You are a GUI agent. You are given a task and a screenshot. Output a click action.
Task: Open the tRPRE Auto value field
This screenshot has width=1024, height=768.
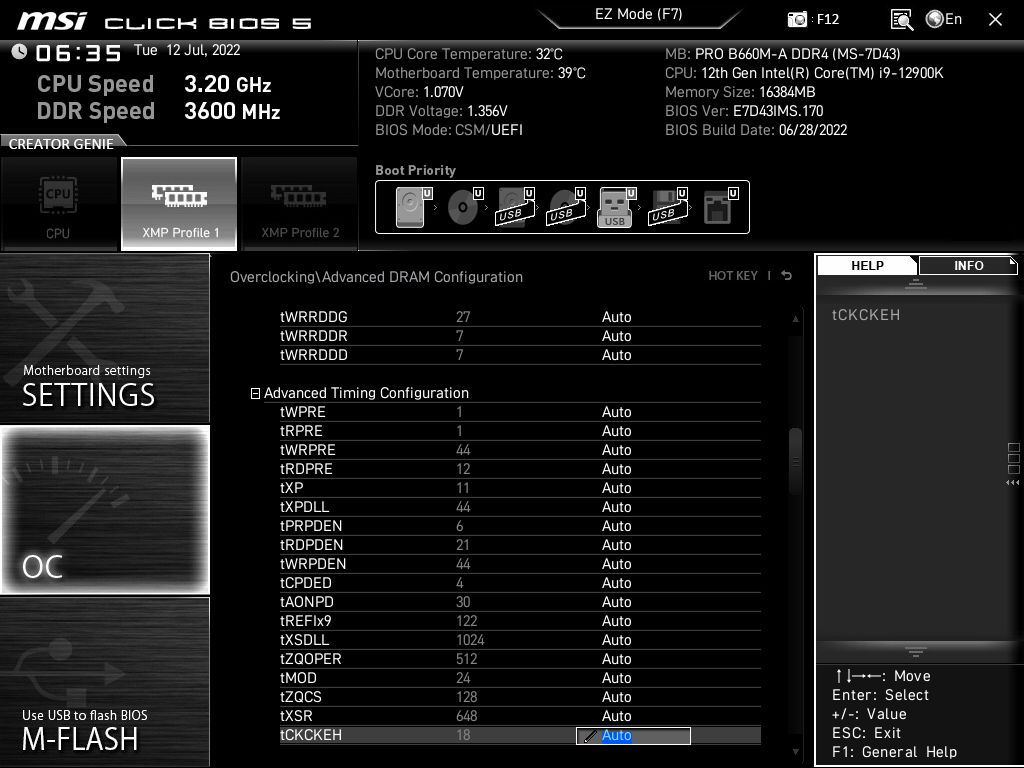click(616, 431)
